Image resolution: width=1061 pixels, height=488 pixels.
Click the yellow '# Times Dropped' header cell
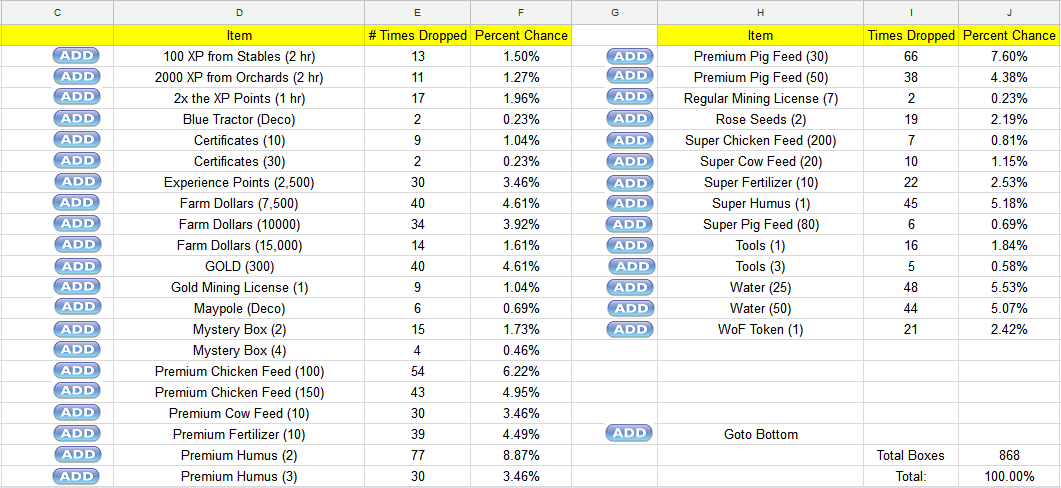417,35
